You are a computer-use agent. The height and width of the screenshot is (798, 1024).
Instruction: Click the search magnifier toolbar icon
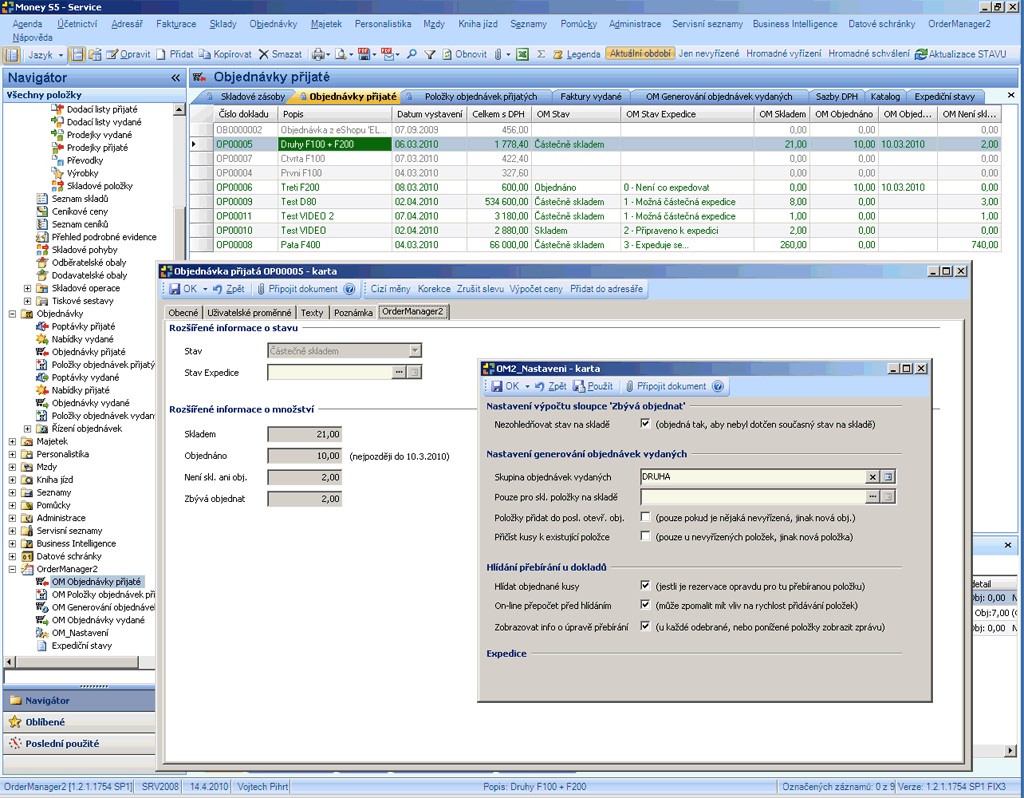(x=411, y=54)
